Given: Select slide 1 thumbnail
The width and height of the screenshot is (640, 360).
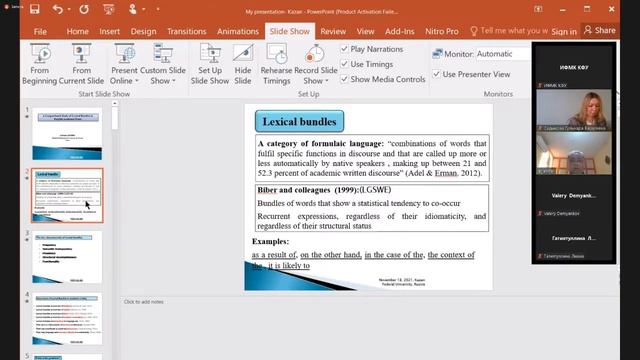Looking at the screenshot, I should click(67, 134).
